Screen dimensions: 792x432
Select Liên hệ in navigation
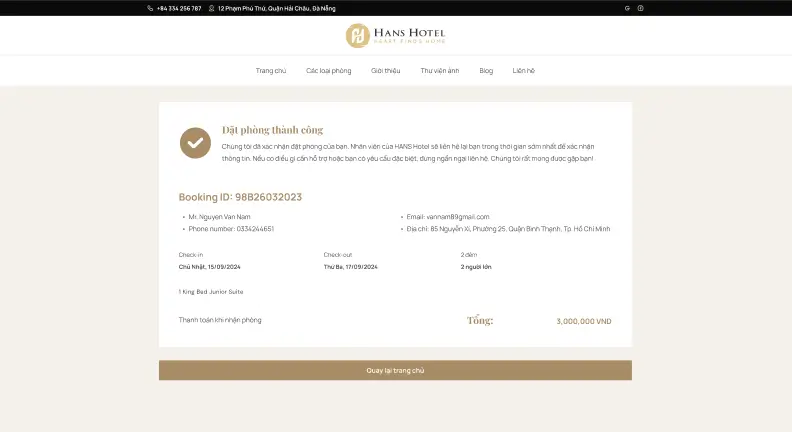pyautogui.click(x=524, y=71)
